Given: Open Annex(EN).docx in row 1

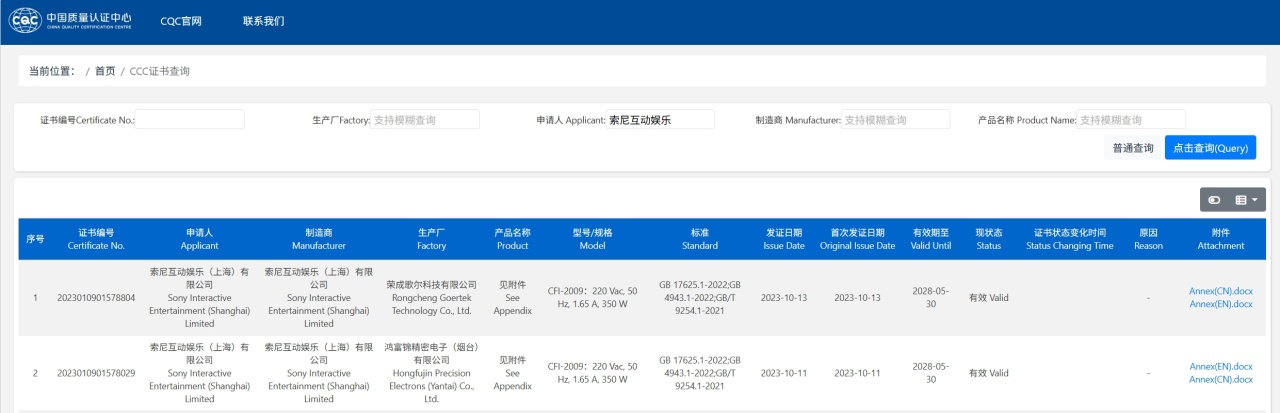Looking at the screenshot, I should click(1220, 303).
